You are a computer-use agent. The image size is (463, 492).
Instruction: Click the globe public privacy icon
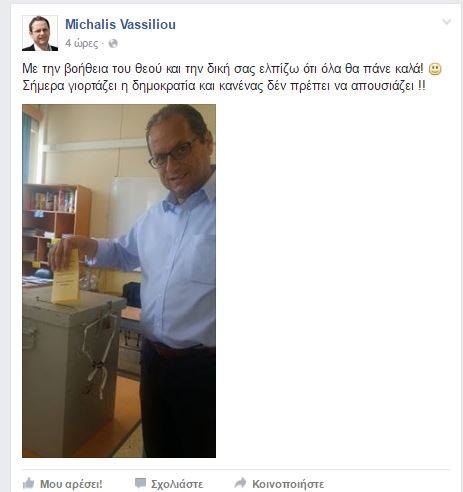(x=113, y=43)
